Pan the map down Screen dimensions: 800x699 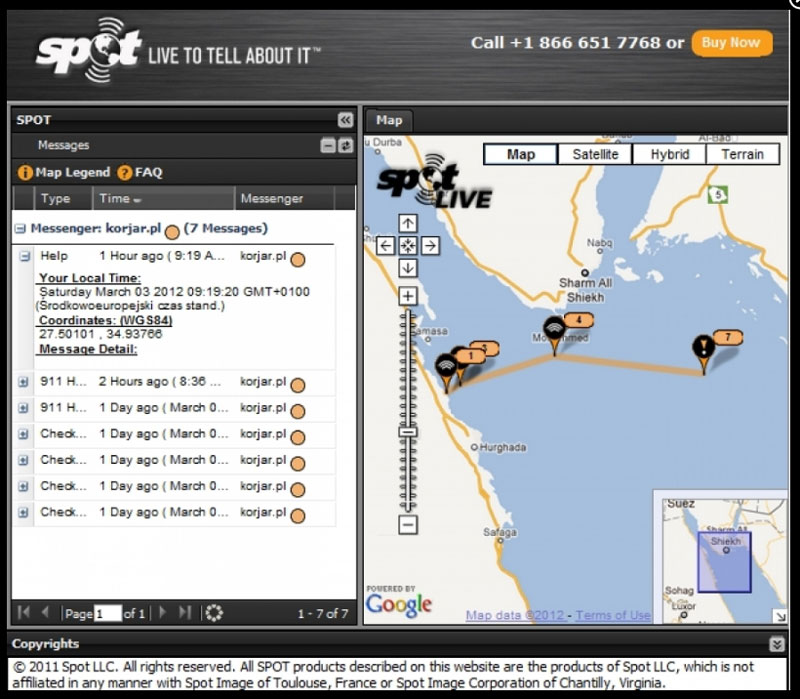407,268
